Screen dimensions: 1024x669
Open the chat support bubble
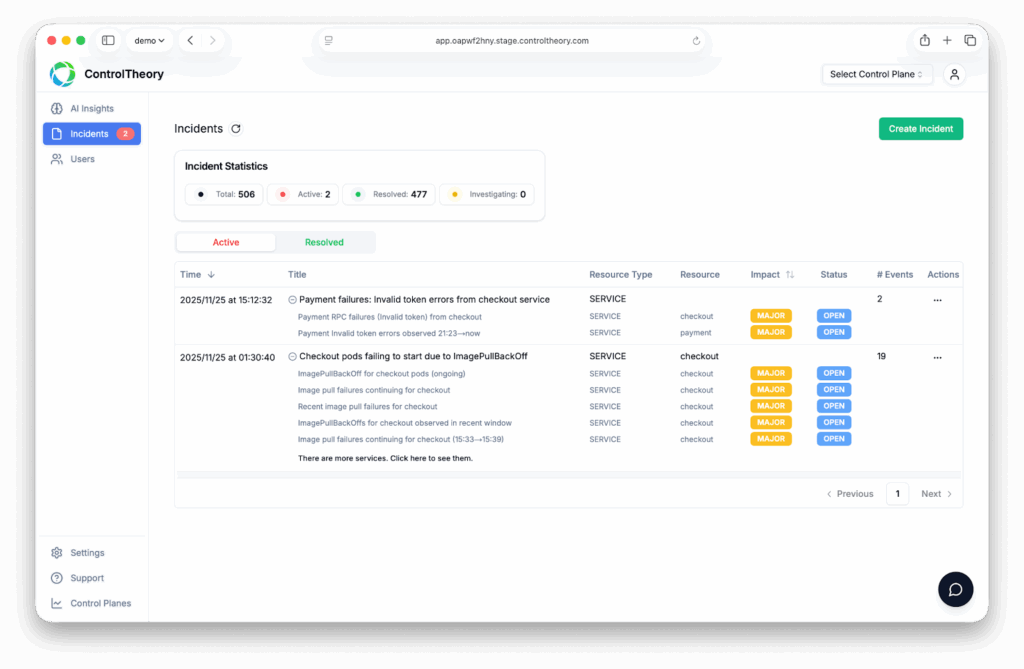click(x=955, y=589)
